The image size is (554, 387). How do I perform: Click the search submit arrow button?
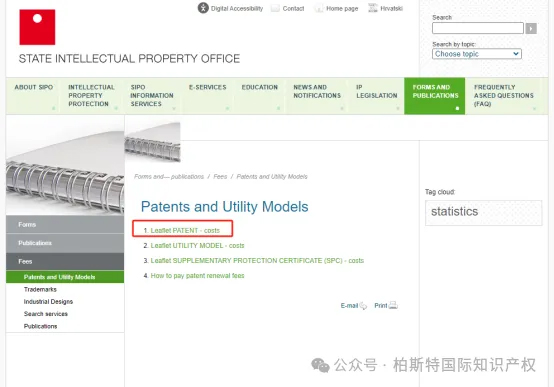pyautogui.click(x=531, y=28)
